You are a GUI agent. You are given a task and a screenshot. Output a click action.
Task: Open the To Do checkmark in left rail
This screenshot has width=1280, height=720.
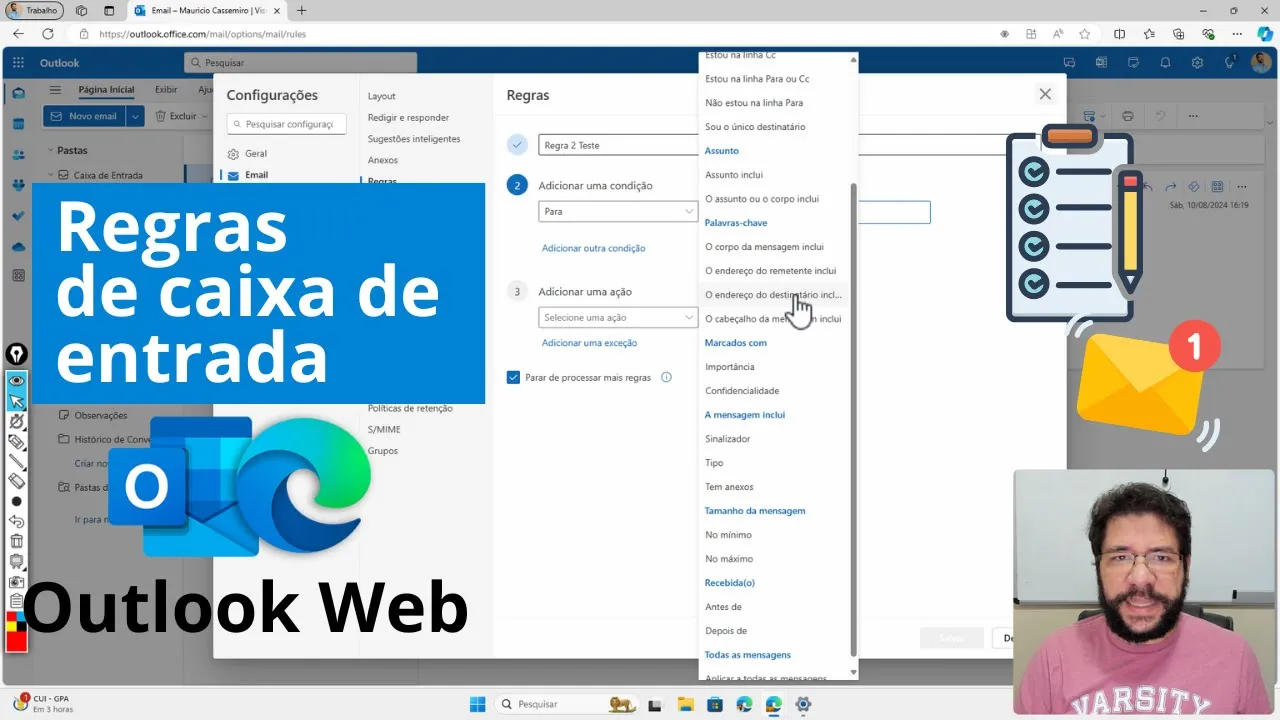(x=18, y=216)
